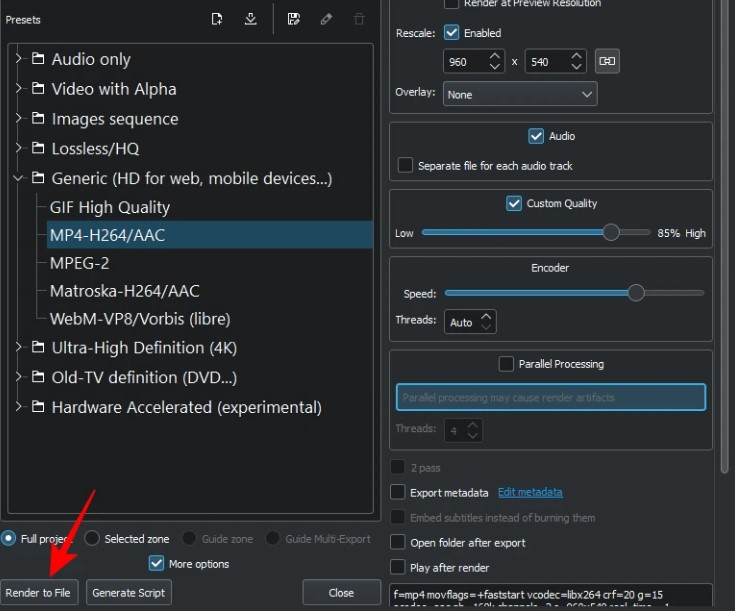Toggle the Audio checkbox
Viewport: 735px width, 611px height.
point(536,136)
